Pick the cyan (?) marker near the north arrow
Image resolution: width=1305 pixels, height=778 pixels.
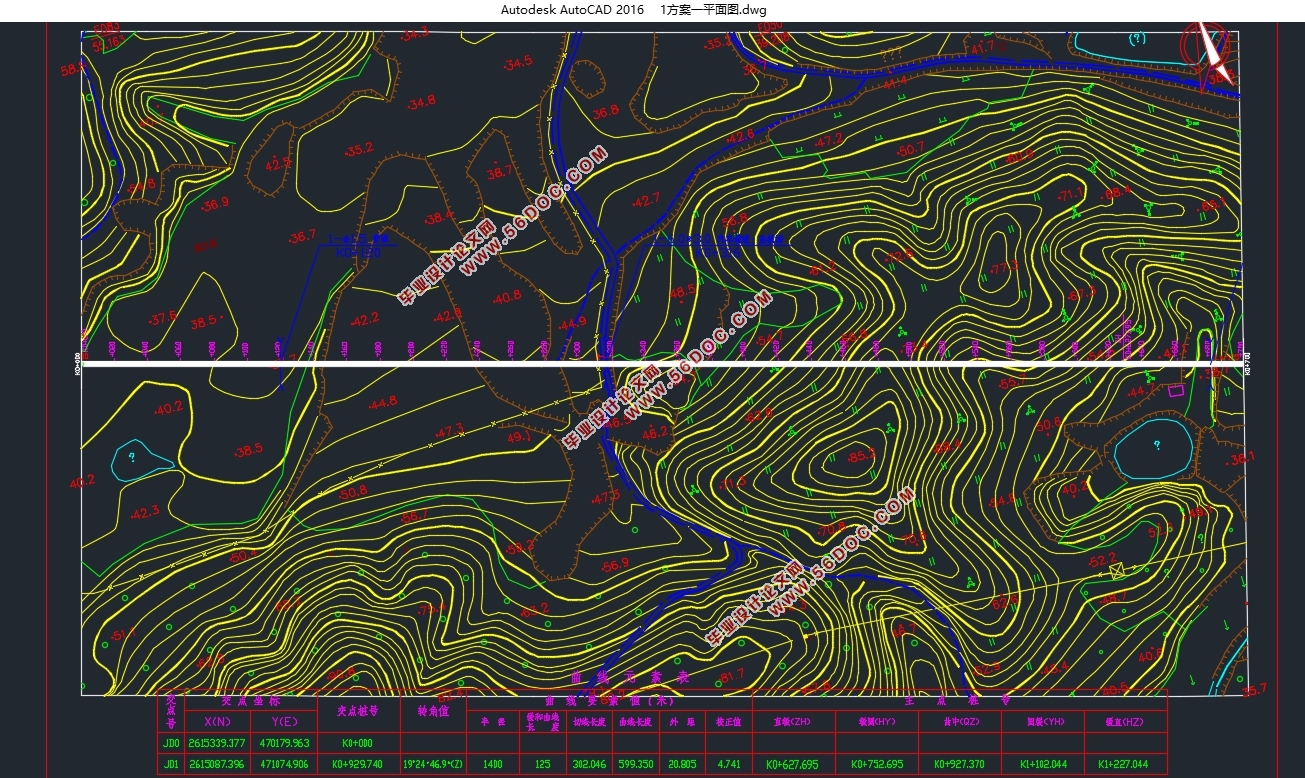click(x=1136, y=39)
